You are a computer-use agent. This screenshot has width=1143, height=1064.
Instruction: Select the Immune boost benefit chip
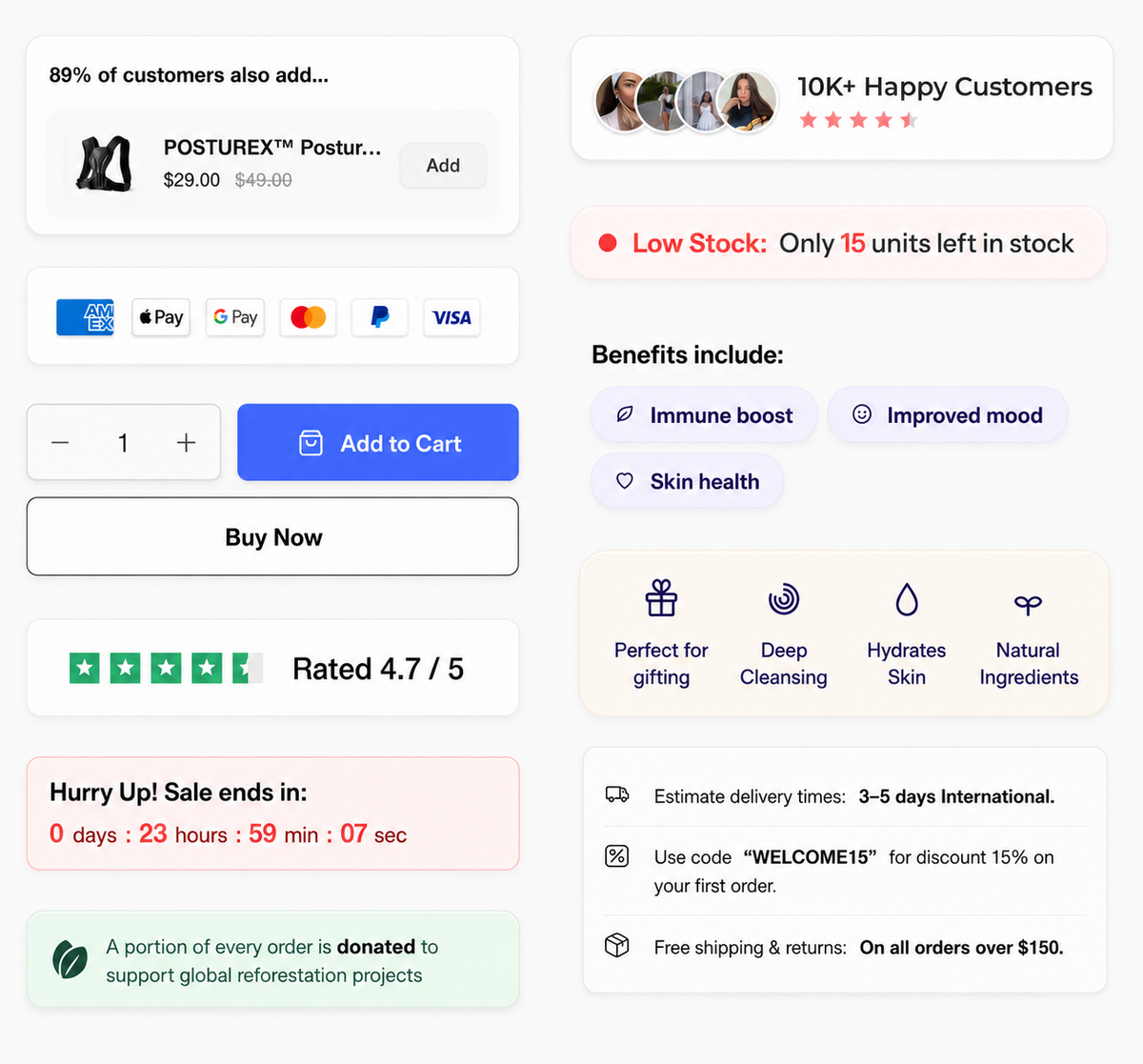(x=704, y=415)
